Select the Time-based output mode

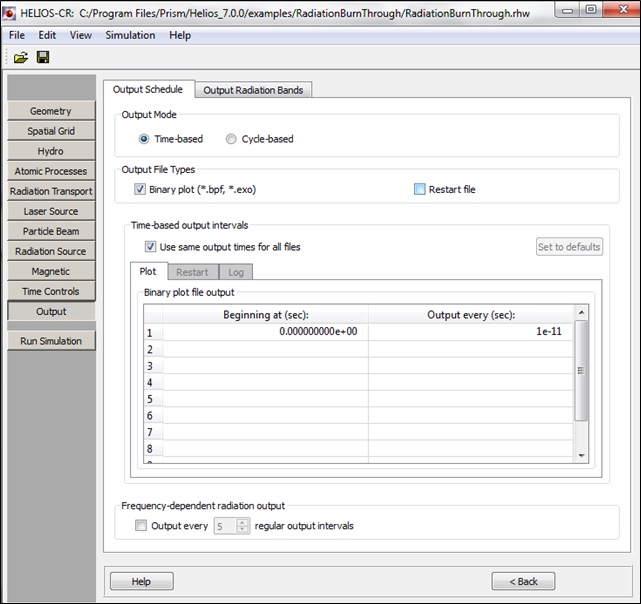pyautogui.click(x=144, y=139)
